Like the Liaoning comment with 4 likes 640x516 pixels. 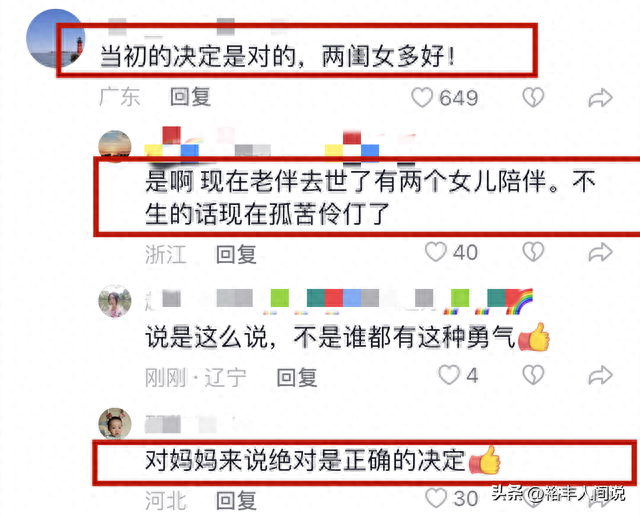449,375
